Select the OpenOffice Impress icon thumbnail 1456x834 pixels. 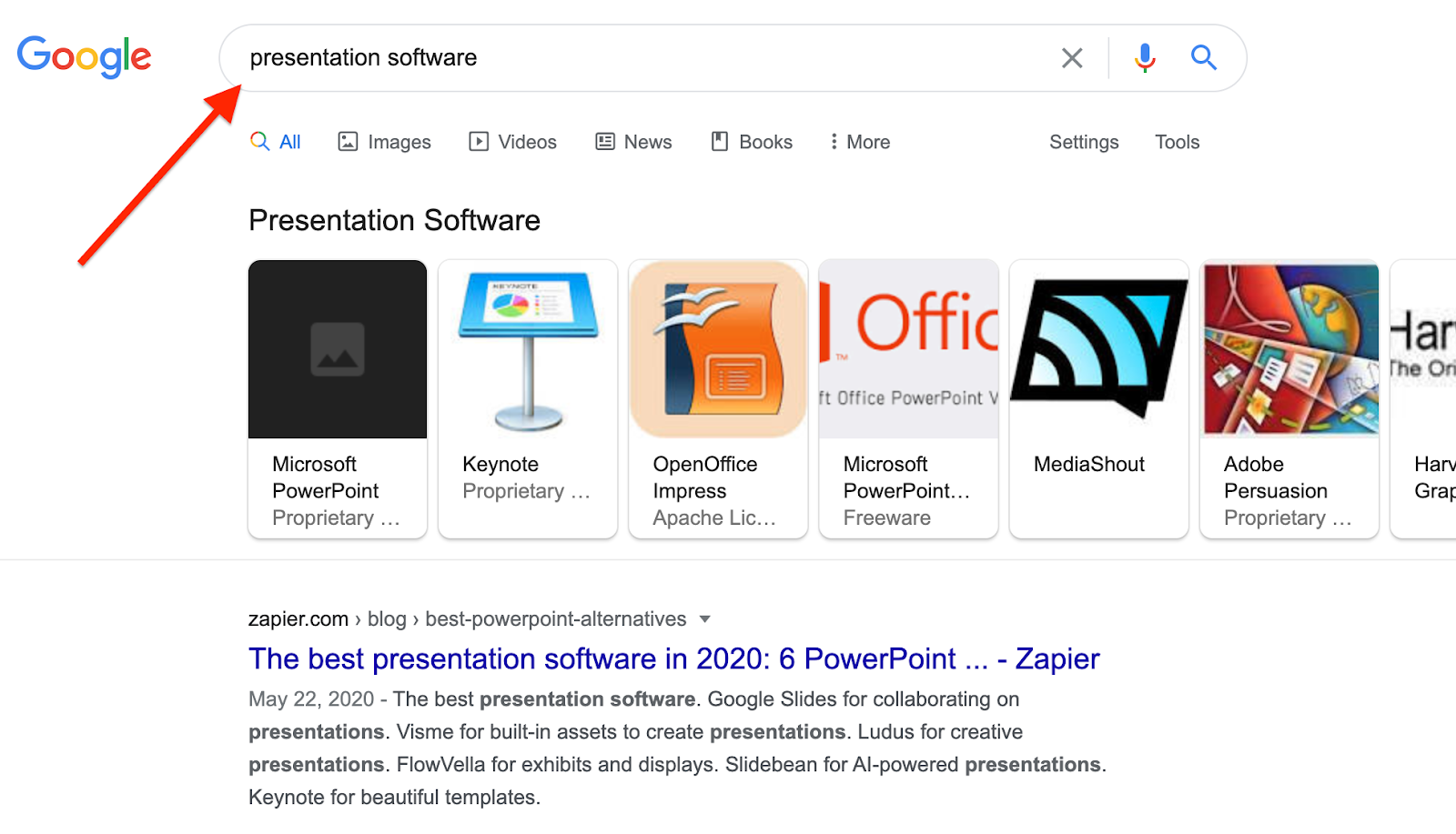click(x=718, y=349)
